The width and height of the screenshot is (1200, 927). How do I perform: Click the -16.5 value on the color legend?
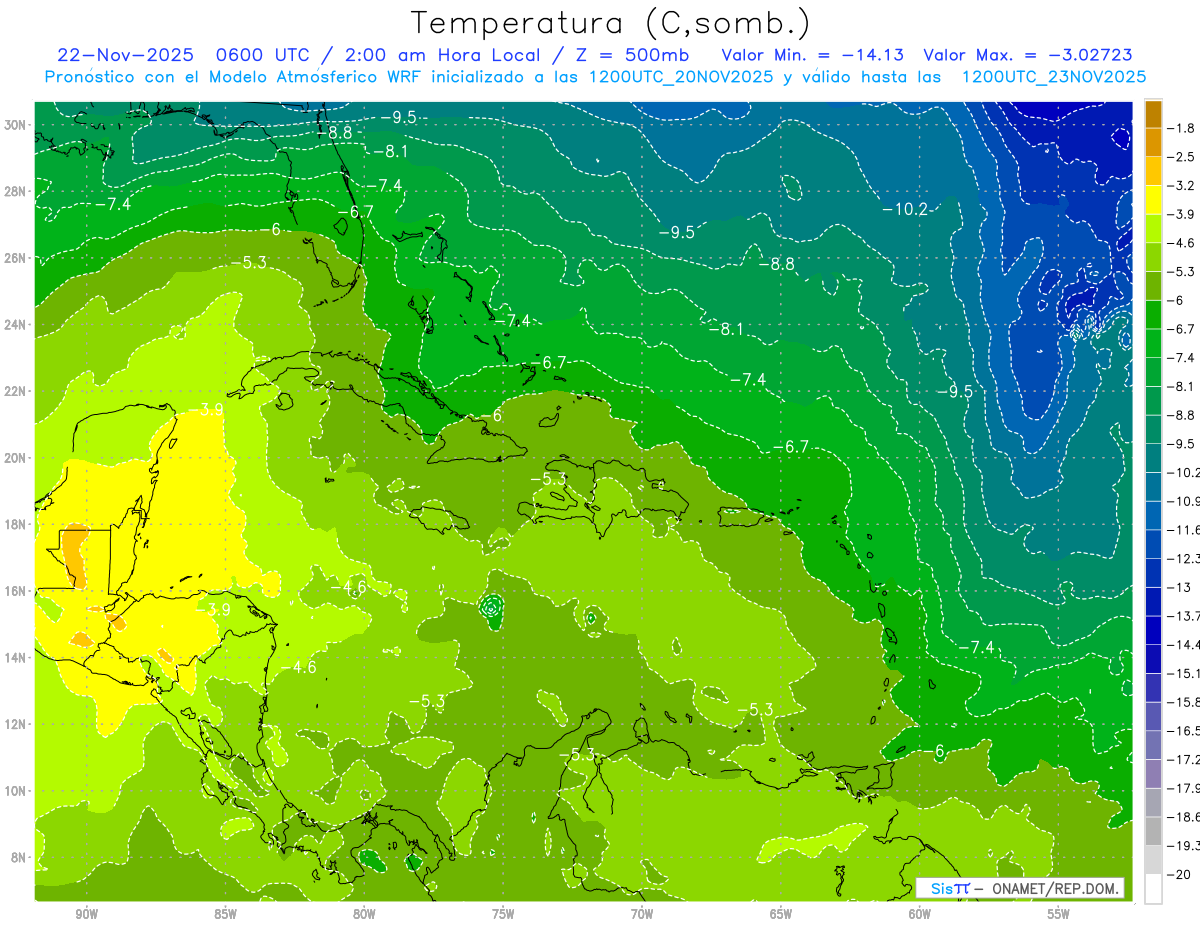(x=1183, y=731)
